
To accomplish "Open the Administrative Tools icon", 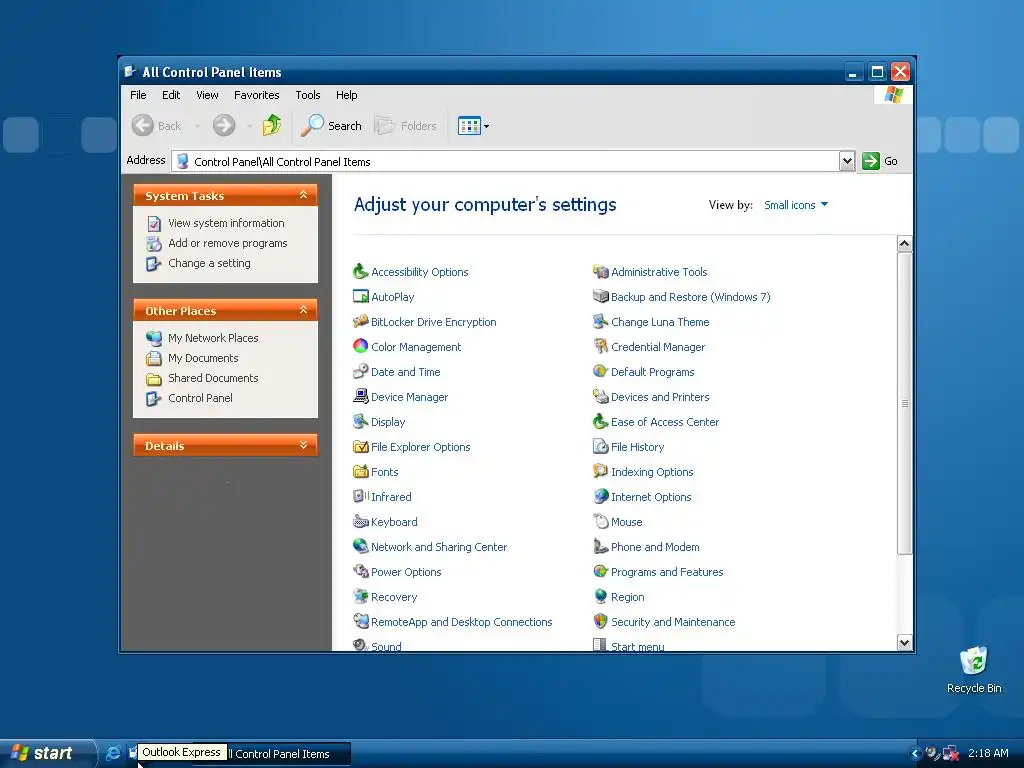I will (600, 271).
